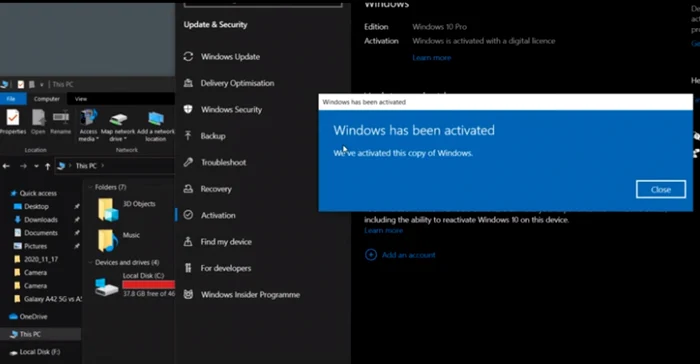This screenshot has width=700, height=364.
Task: Select OneDrive in the navigation pane
Action: point(33,317)
